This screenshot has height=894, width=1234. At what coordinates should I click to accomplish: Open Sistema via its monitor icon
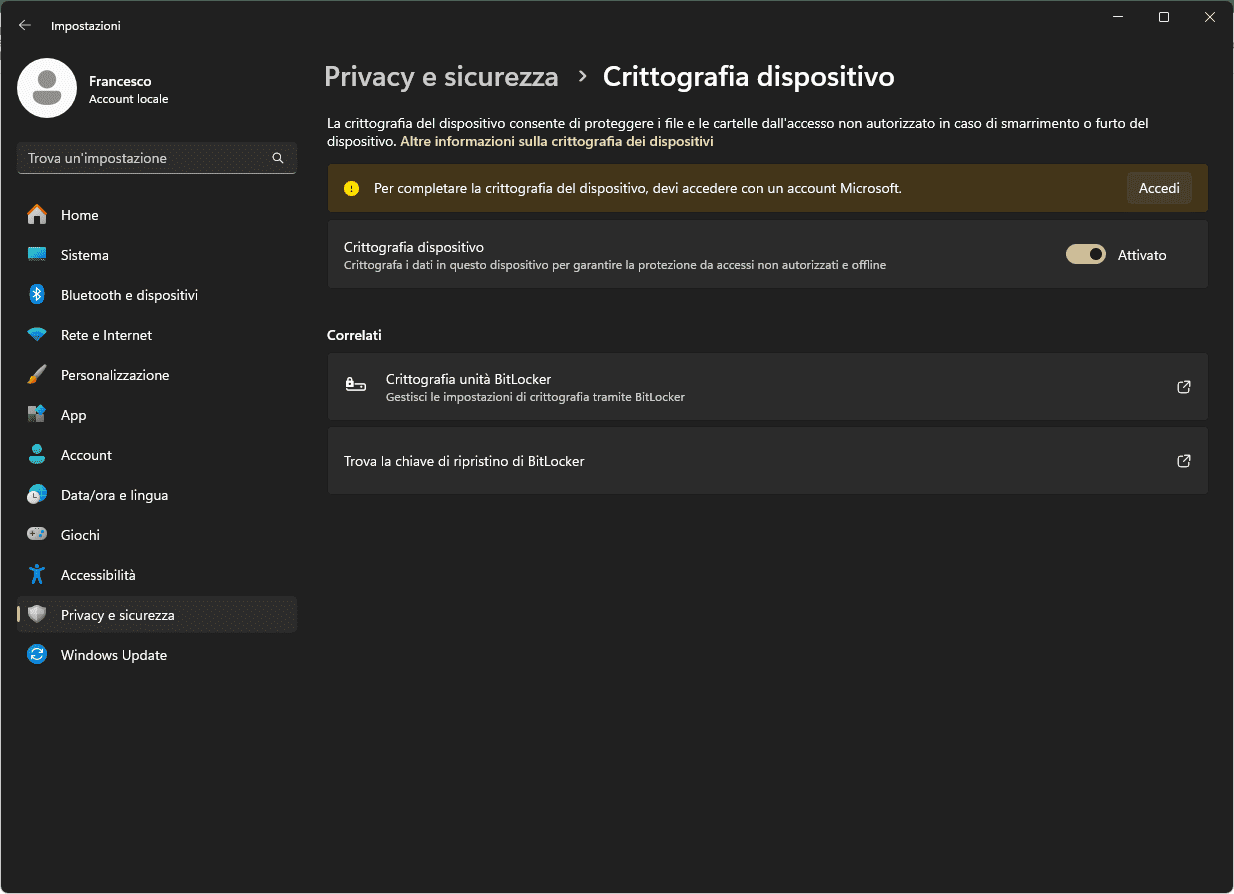[37, 255]
